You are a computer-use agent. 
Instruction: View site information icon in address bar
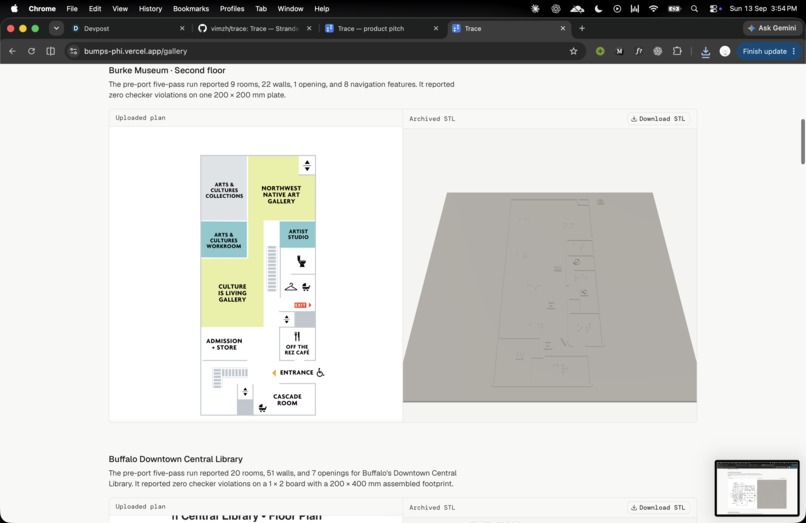pos(74,51)
